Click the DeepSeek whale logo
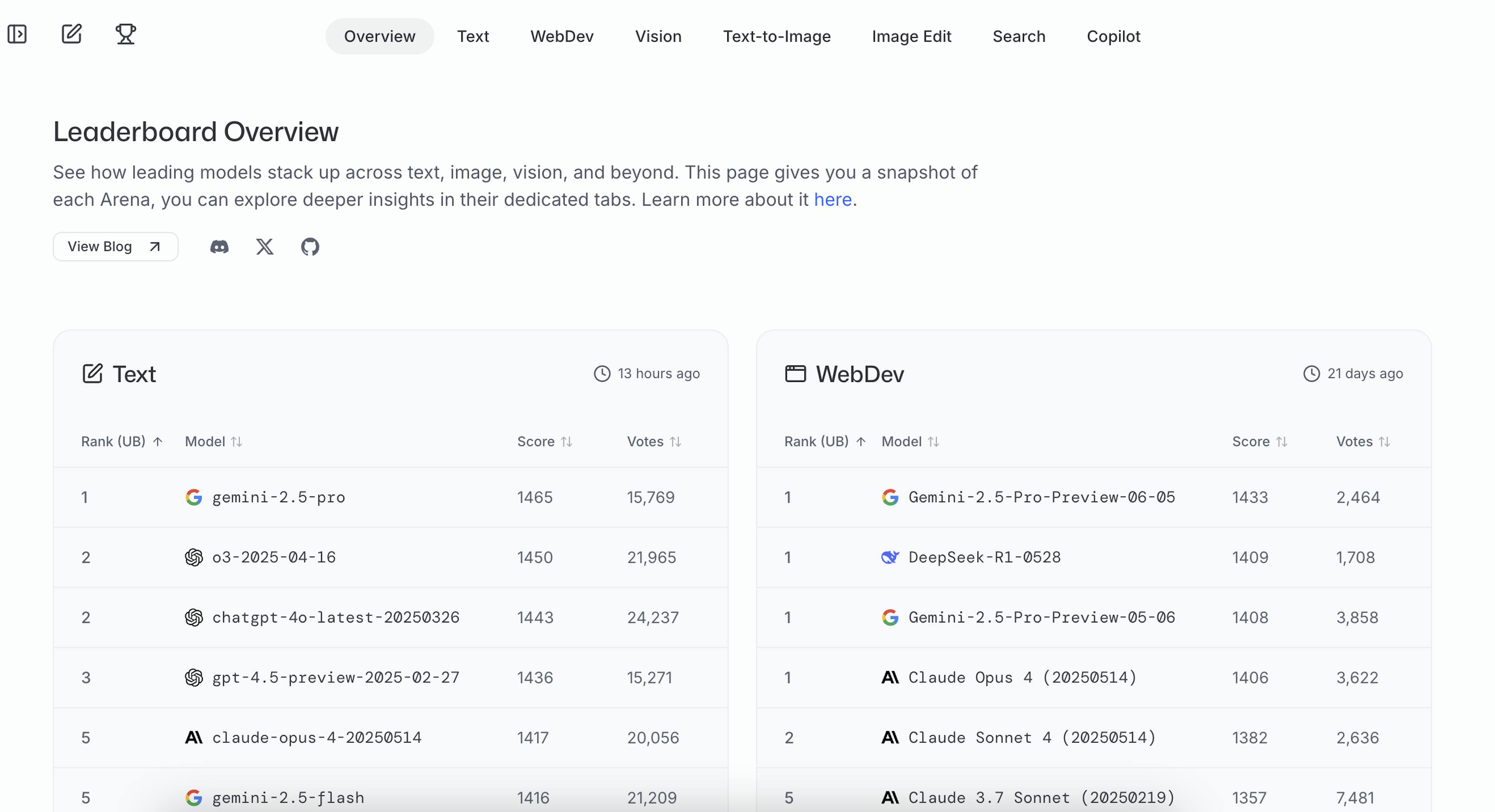The height and width of the screenshot is (812, 1495). coord(890,557)
